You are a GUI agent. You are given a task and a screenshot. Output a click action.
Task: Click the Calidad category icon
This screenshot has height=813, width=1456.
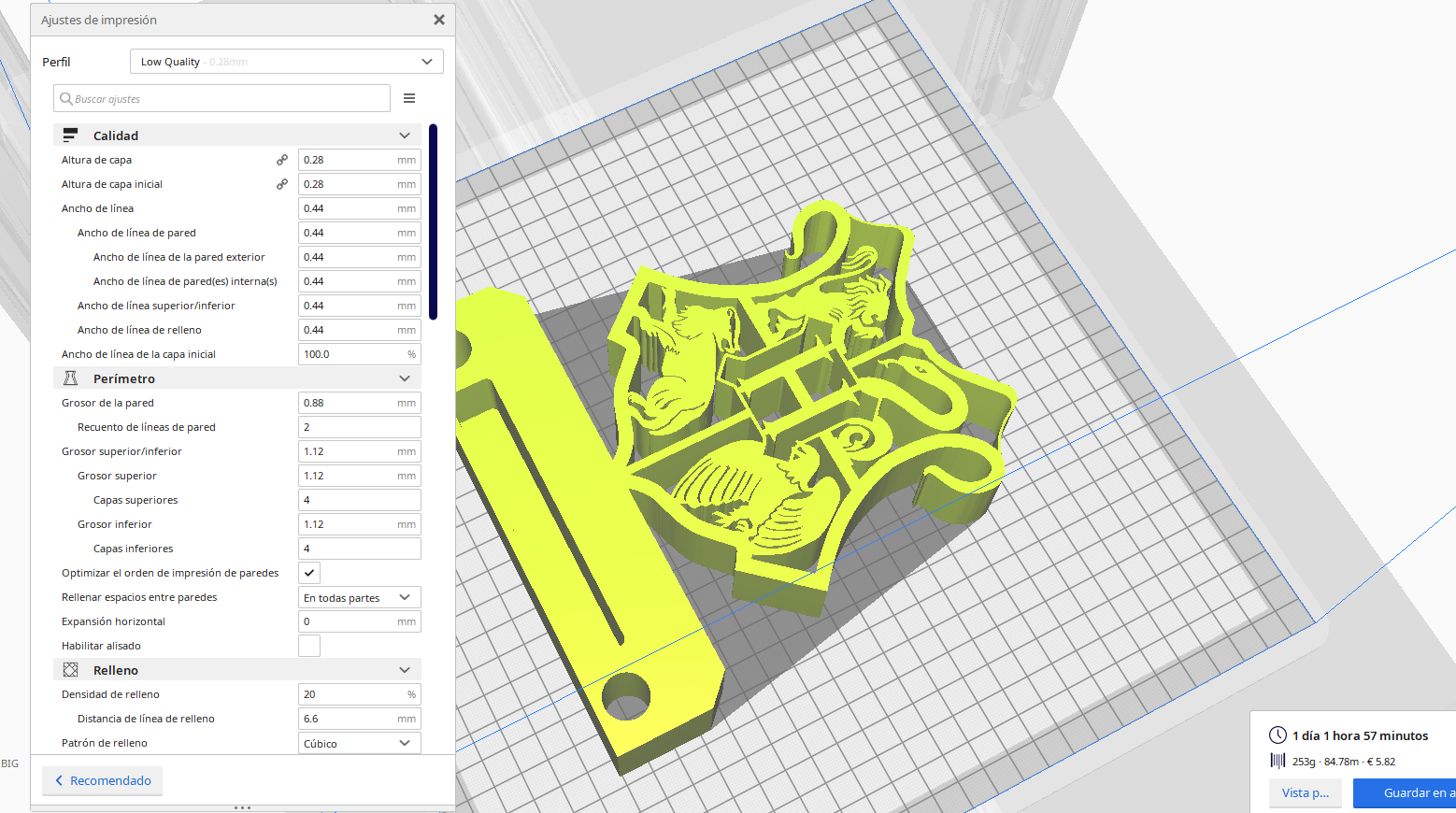click(x=70, y=135)
